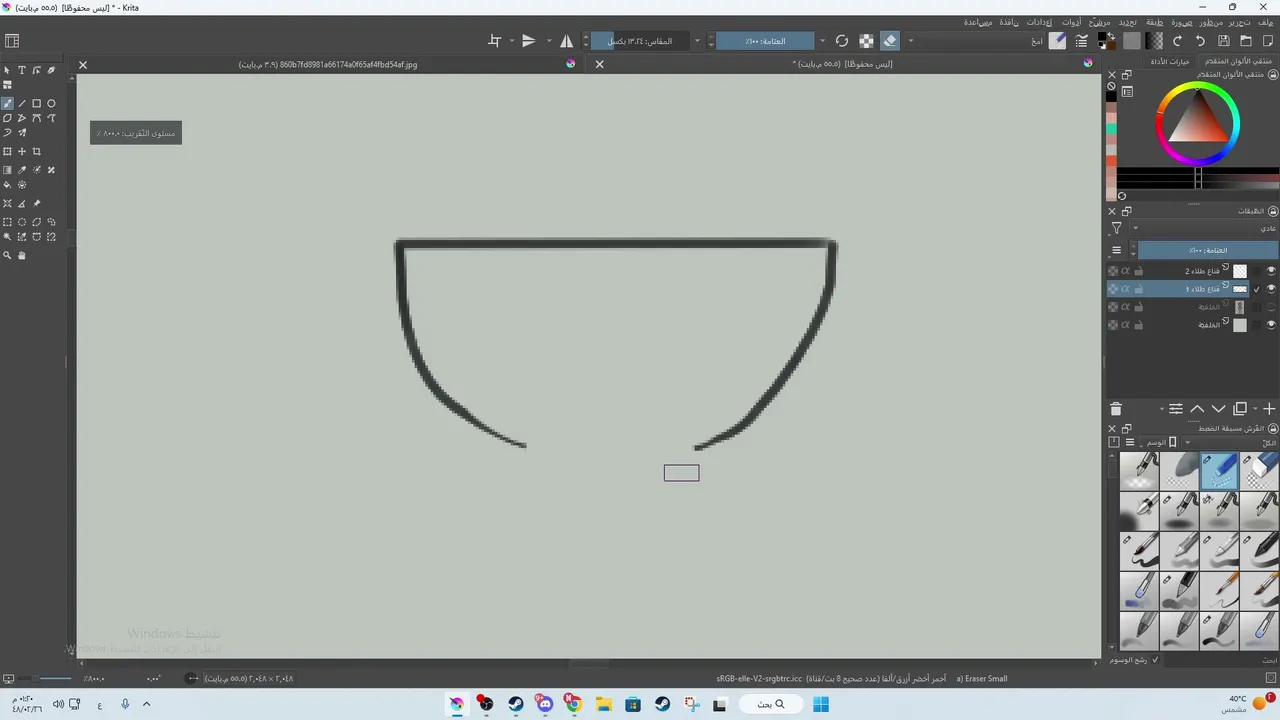
Task: Select the Transform tool
Action: coord(7,152)
